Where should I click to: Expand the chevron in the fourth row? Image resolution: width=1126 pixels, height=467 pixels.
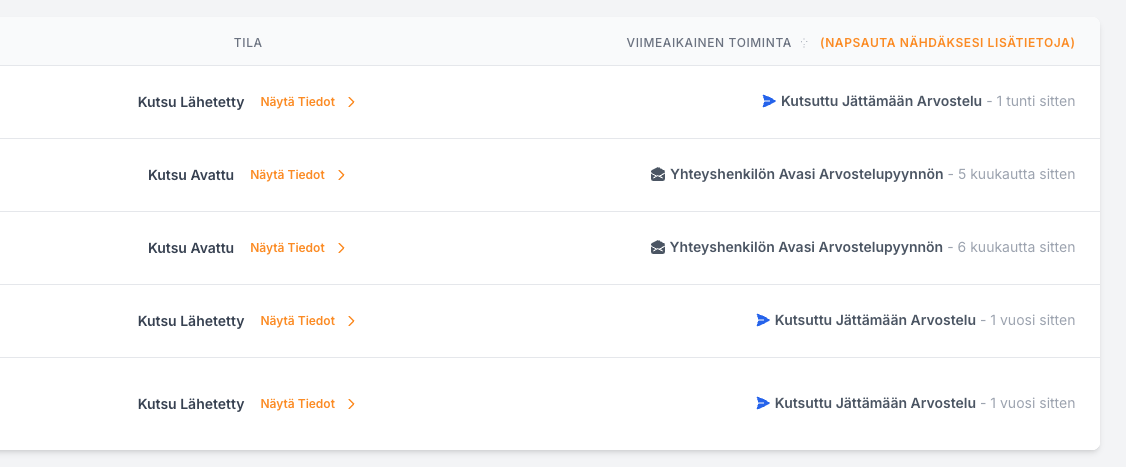(351, 321)
